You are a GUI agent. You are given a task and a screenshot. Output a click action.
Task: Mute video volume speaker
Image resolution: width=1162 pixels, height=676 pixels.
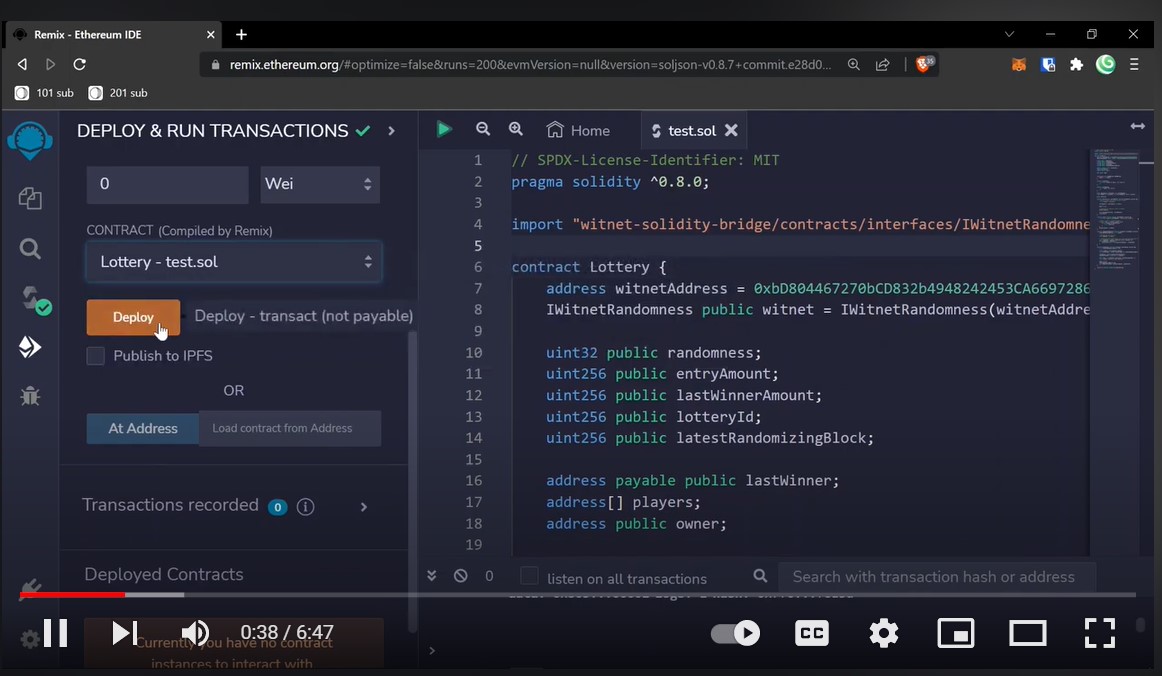[x=196, y=633]
